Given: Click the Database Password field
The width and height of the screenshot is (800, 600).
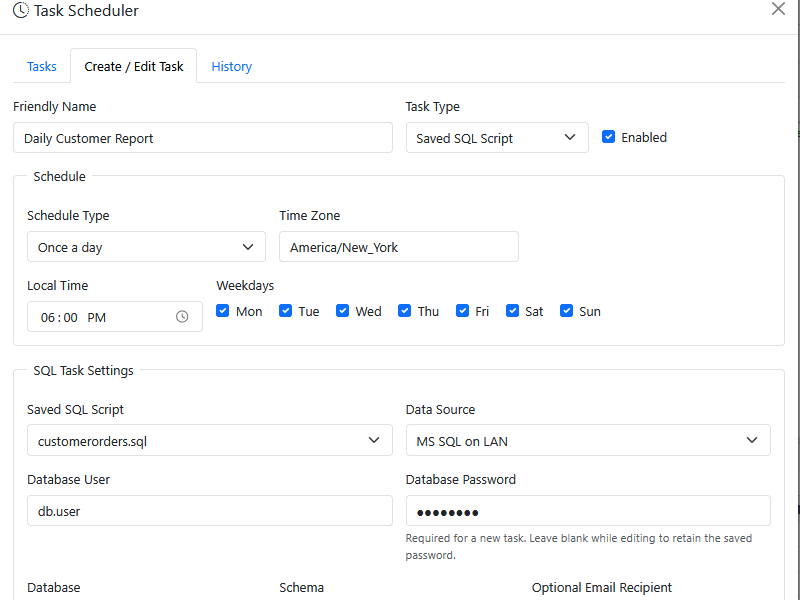Looking at the screenshot, I should click(x=588, y=511).
